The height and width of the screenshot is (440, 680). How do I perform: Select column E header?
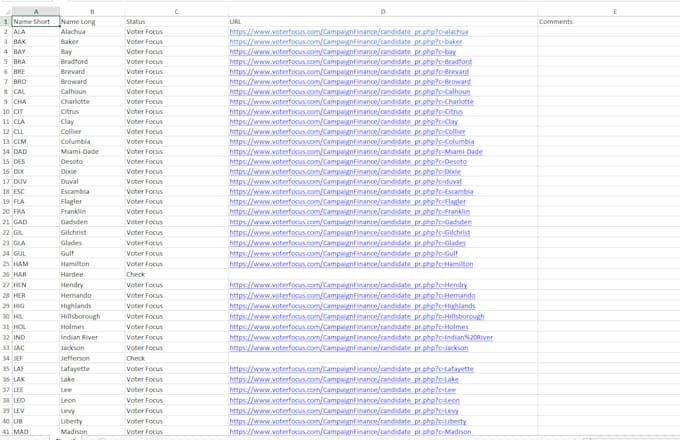pyautogui.click(x=609, y=12)
